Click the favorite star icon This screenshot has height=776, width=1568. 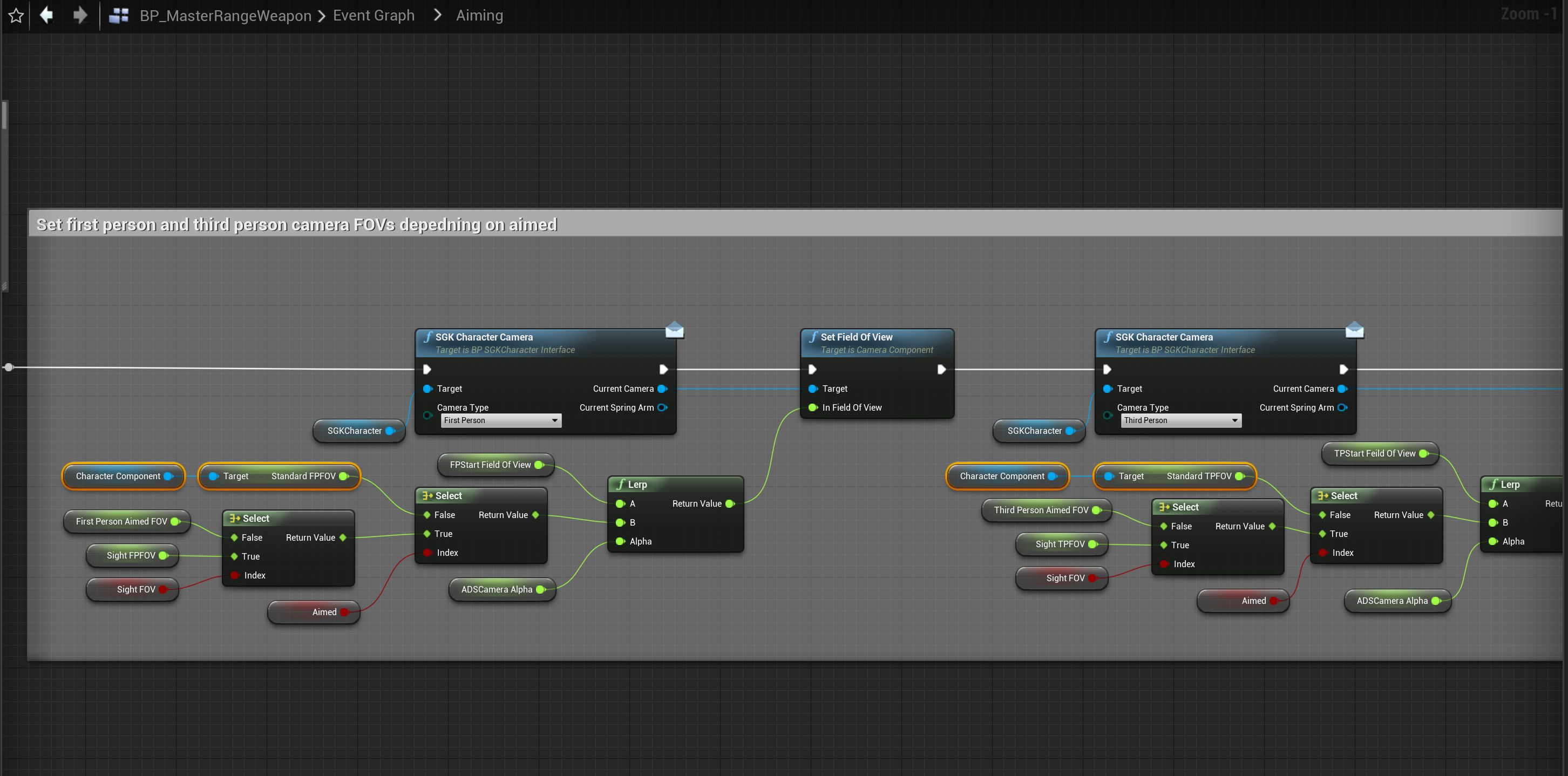16,16
